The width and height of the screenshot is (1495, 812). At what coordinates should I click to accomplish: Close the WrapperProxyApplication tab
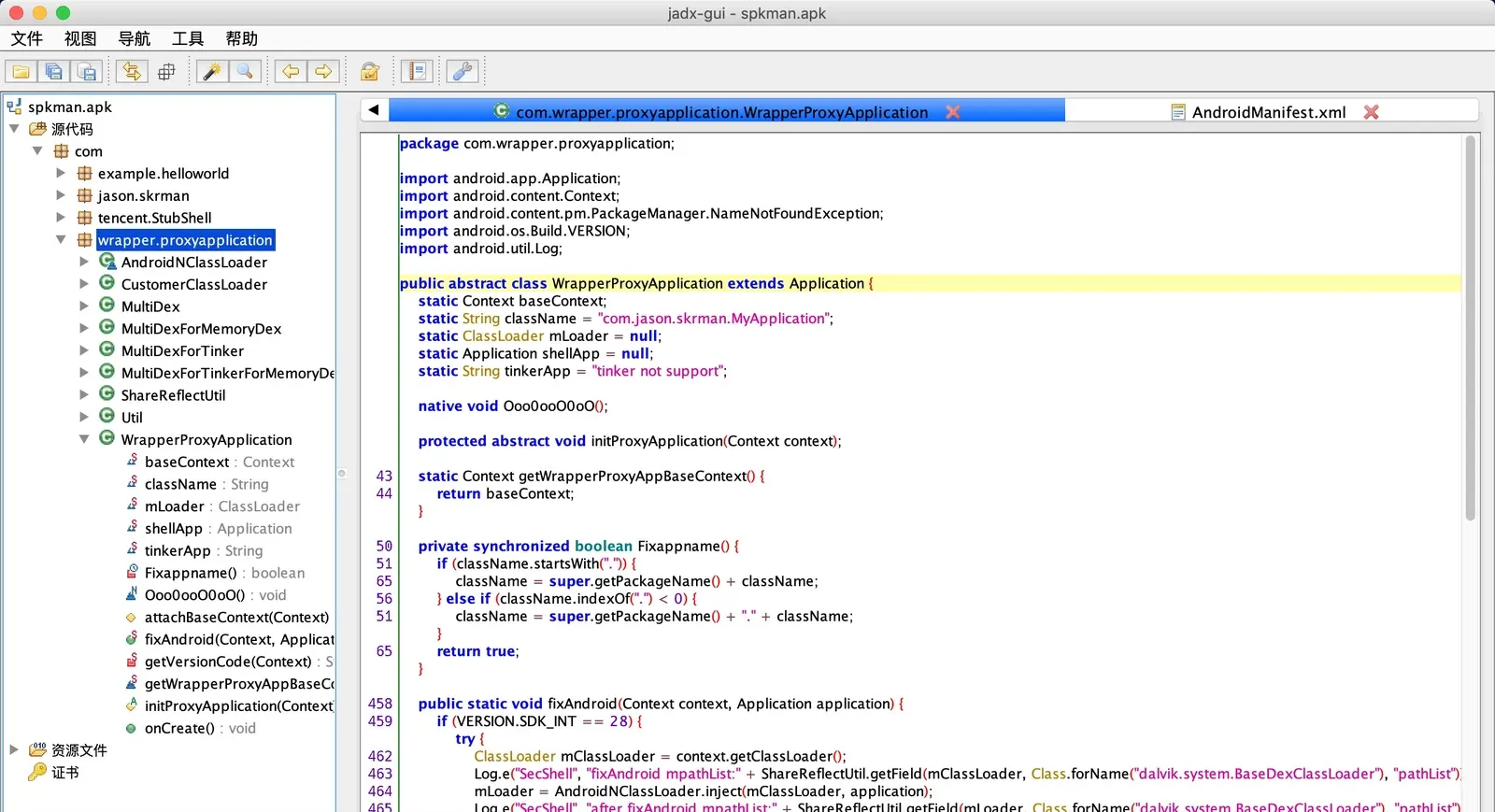(953, 112)
